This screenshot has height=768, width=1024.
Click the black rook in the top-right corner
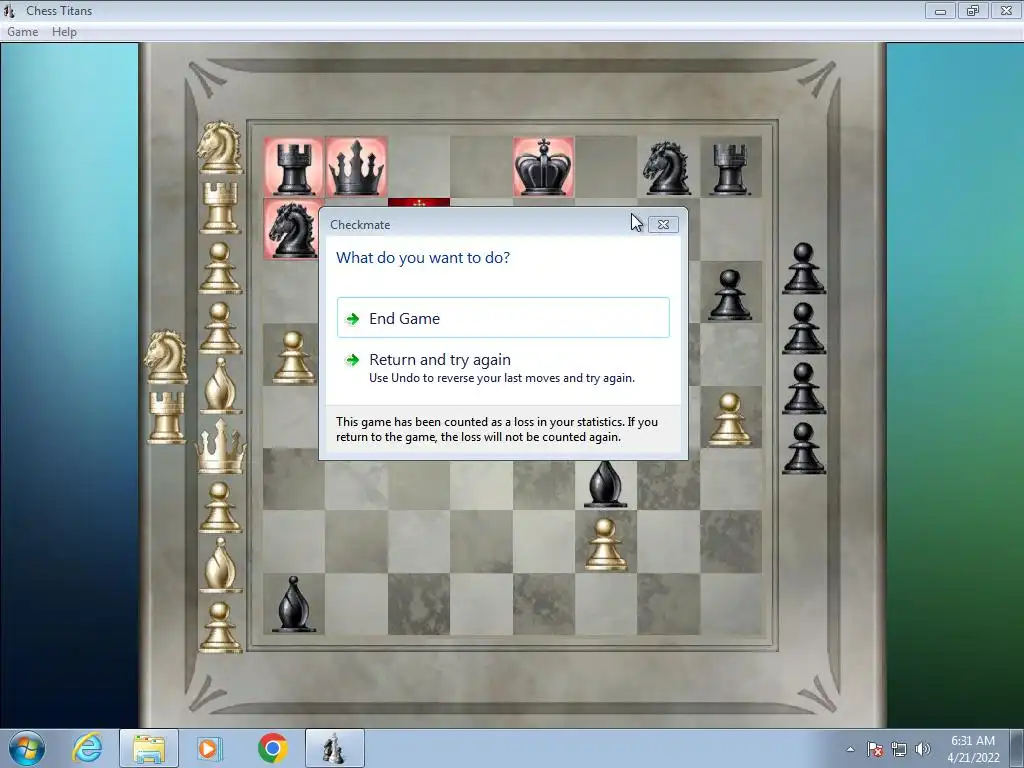[x=730, y=170]
